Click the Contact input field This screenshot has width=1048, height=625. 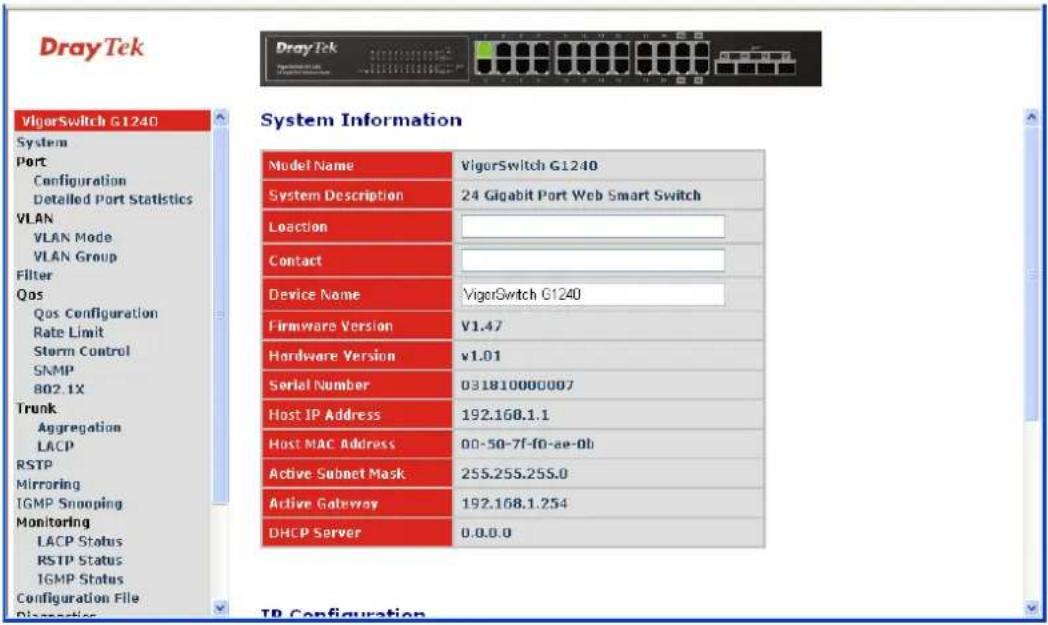point(593,260)
